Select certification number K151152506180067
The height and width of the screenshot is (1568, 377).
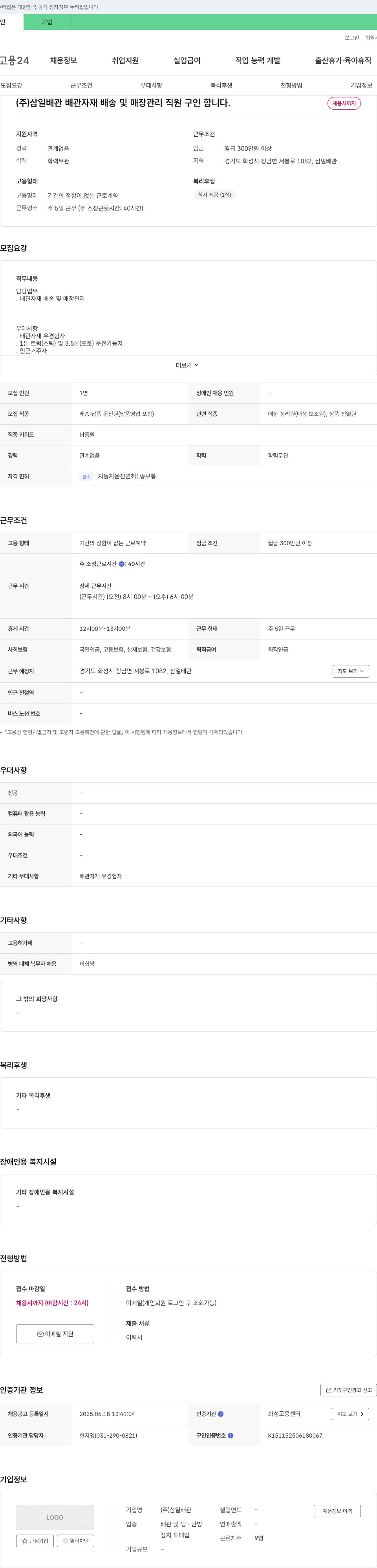295,1435
